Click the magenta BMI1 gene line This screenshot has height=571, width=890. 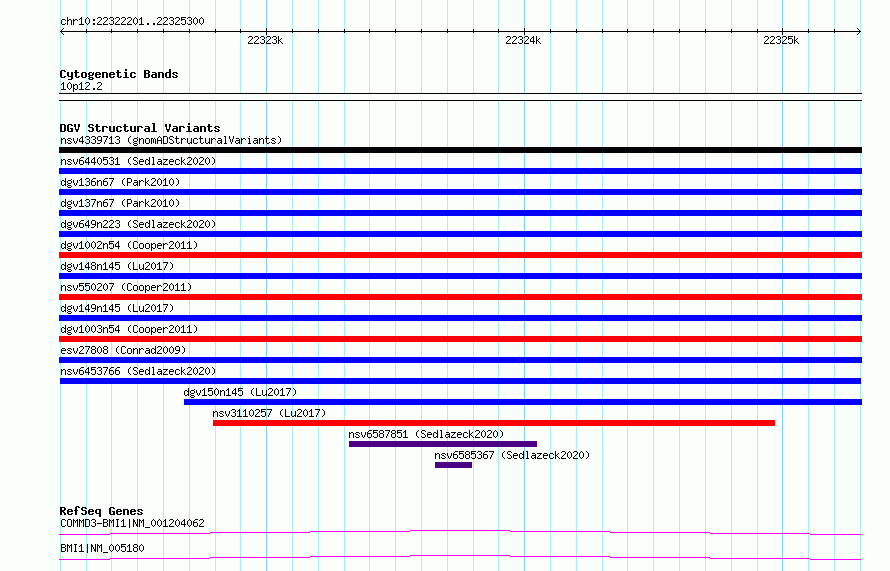[x=460, y=557]
